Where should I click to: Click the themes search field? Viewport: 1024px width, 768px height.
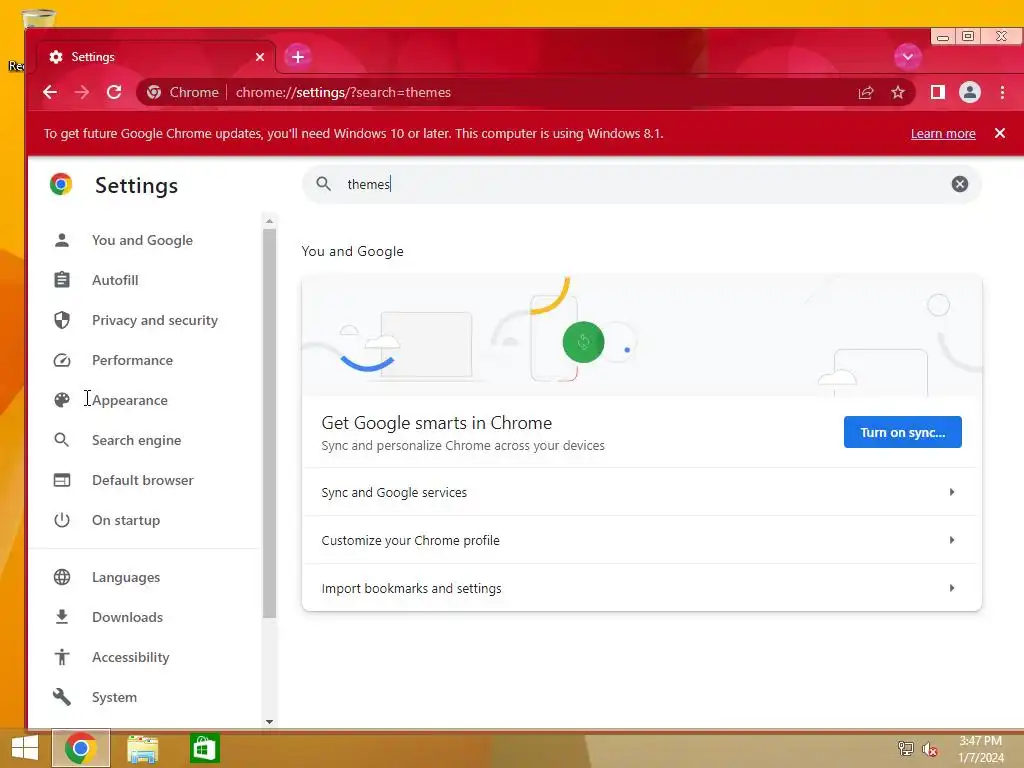641,184
